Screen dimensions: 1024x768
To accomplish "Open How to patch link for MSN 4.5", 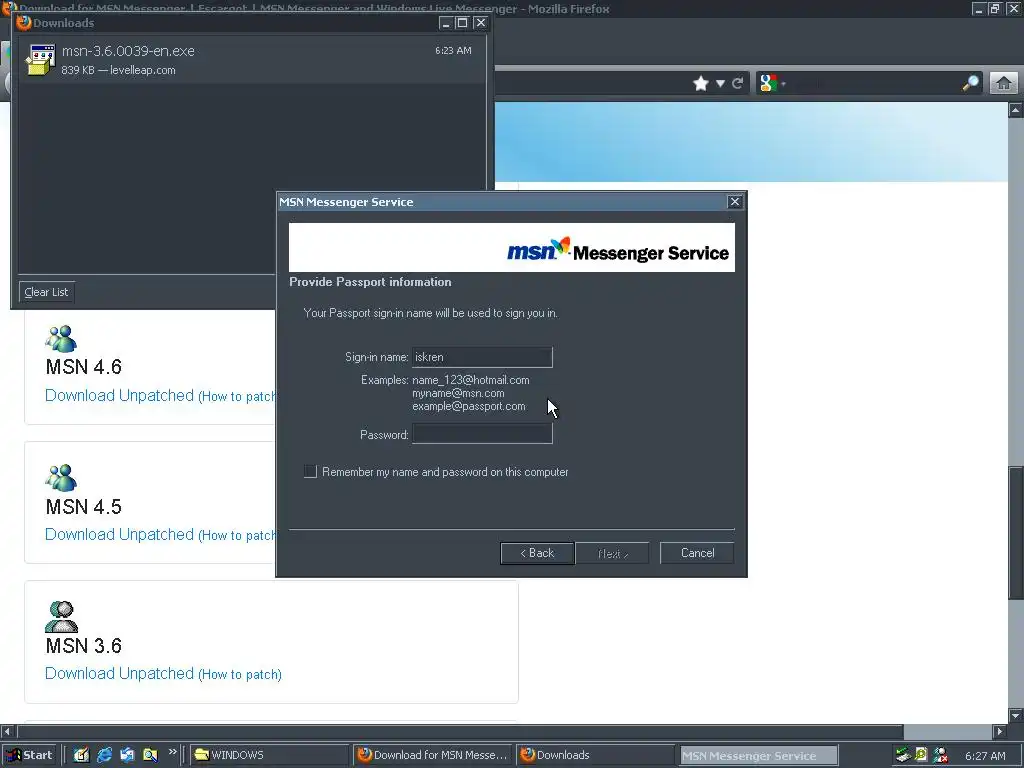I will [x=237, y=536].
